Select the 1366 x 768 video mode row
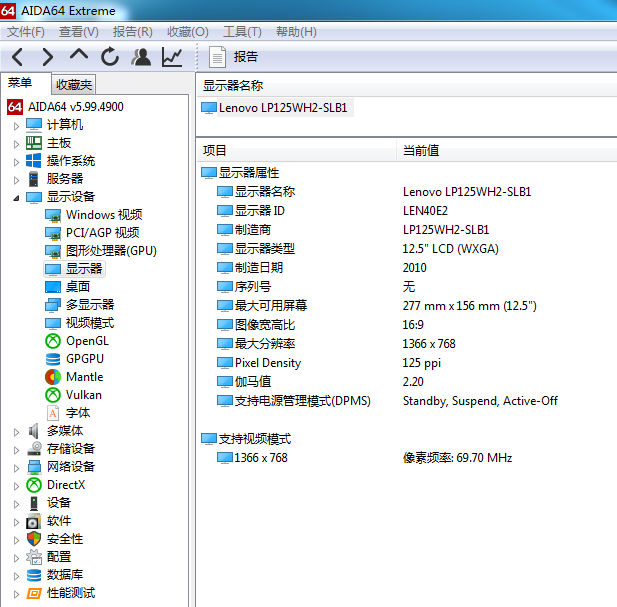The width and height of the screenshot is (617, 607). tap(405, 458)
